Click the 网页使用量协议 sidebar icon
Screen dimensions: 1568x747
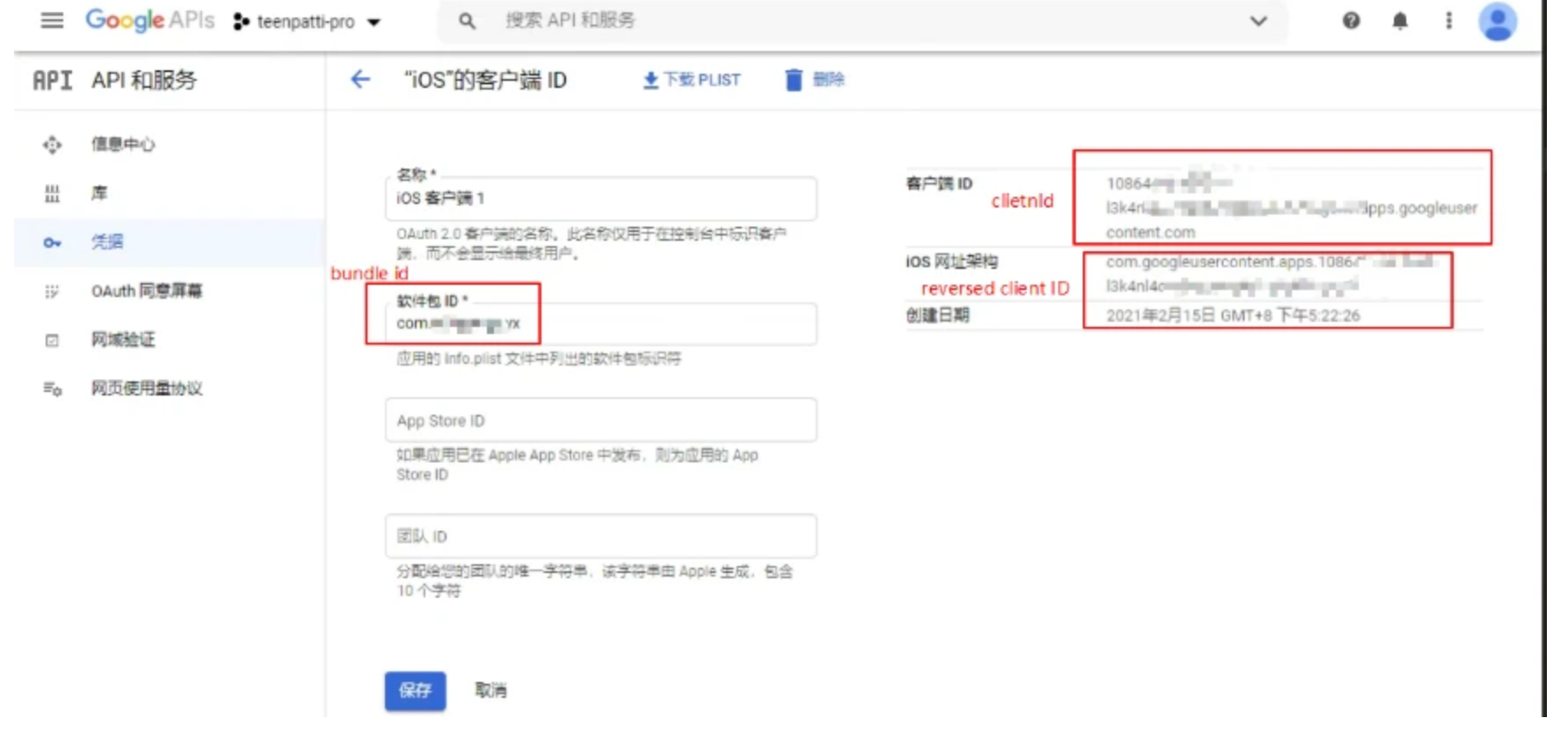(x=52, y=388)
